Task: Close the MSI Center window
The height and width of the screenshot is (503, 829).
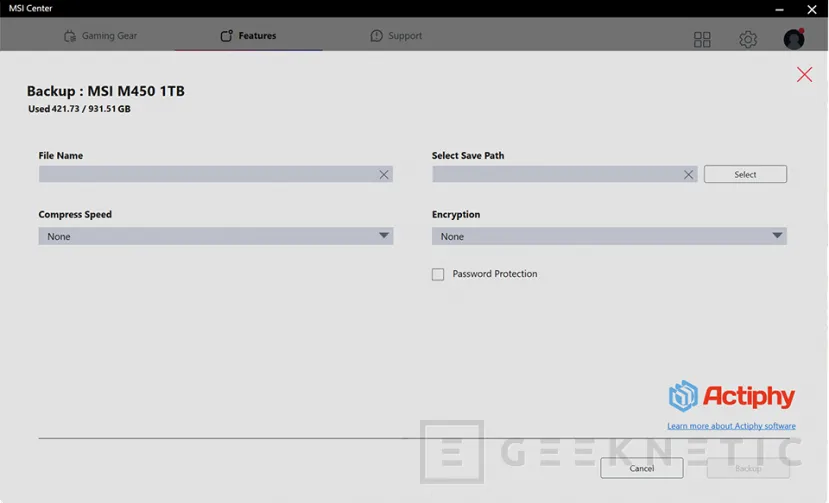Action: [812, 9]
